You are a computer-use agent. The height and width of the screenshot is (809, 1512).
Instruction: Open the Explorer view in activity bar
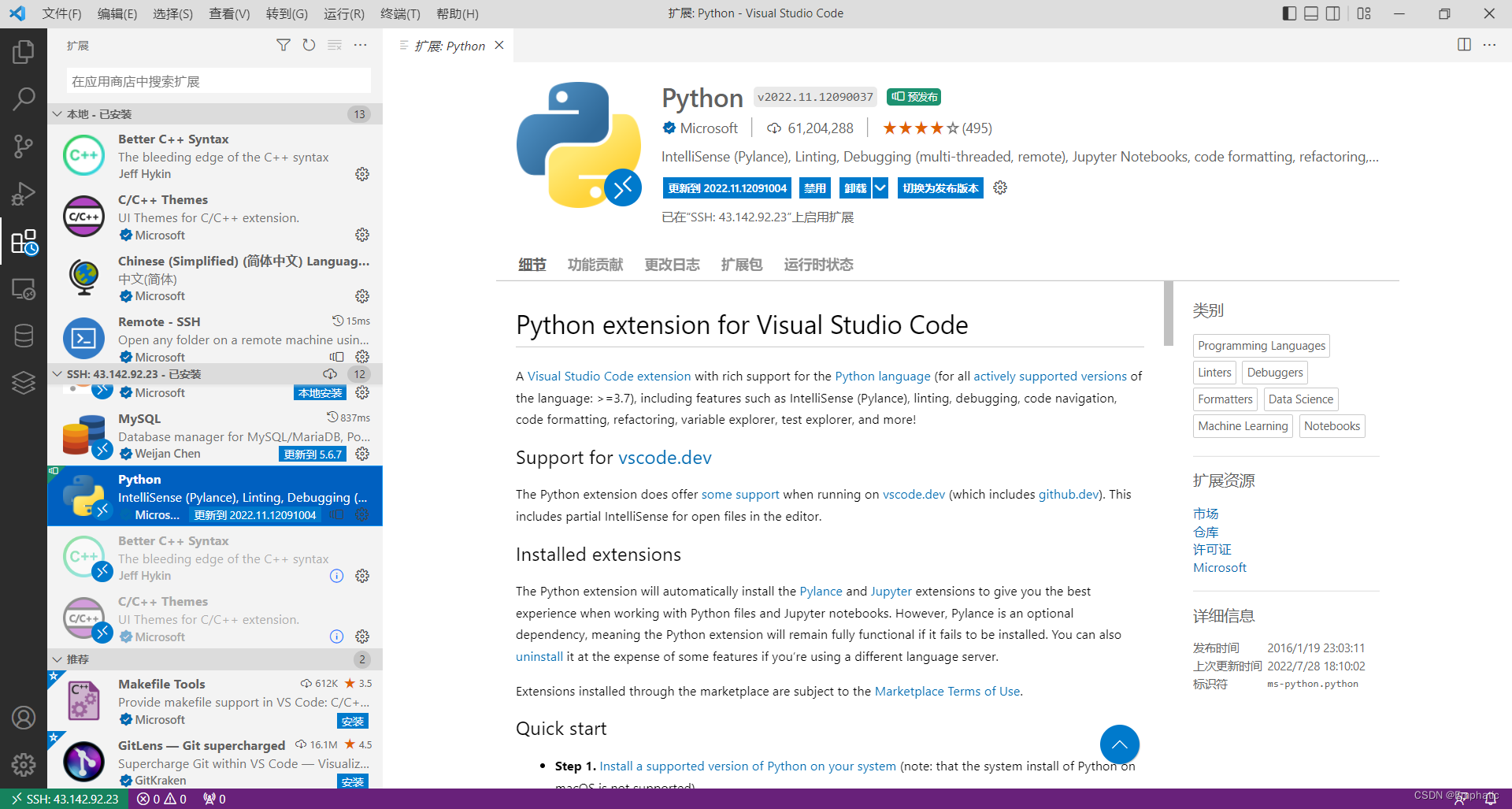(x=24, y=52)
